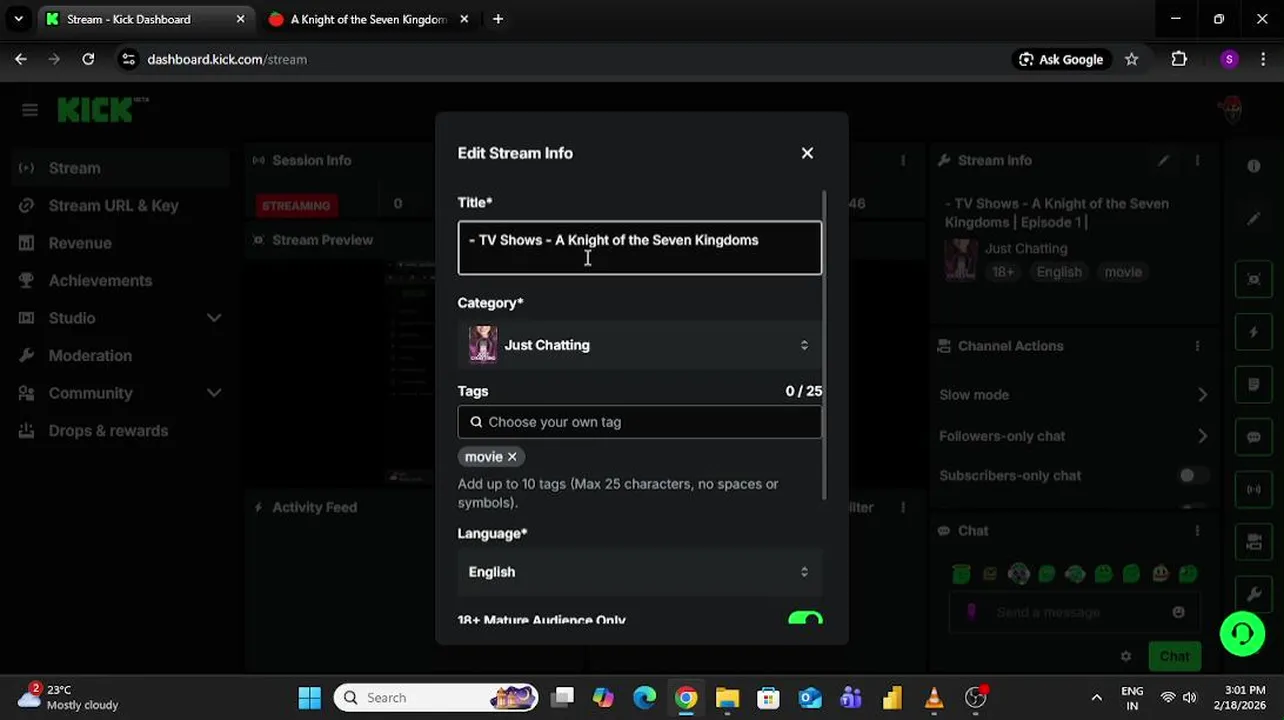
Task: Click the Stream Info panel's Just Chatting thumbnail
Action: (x=961, y=259)
